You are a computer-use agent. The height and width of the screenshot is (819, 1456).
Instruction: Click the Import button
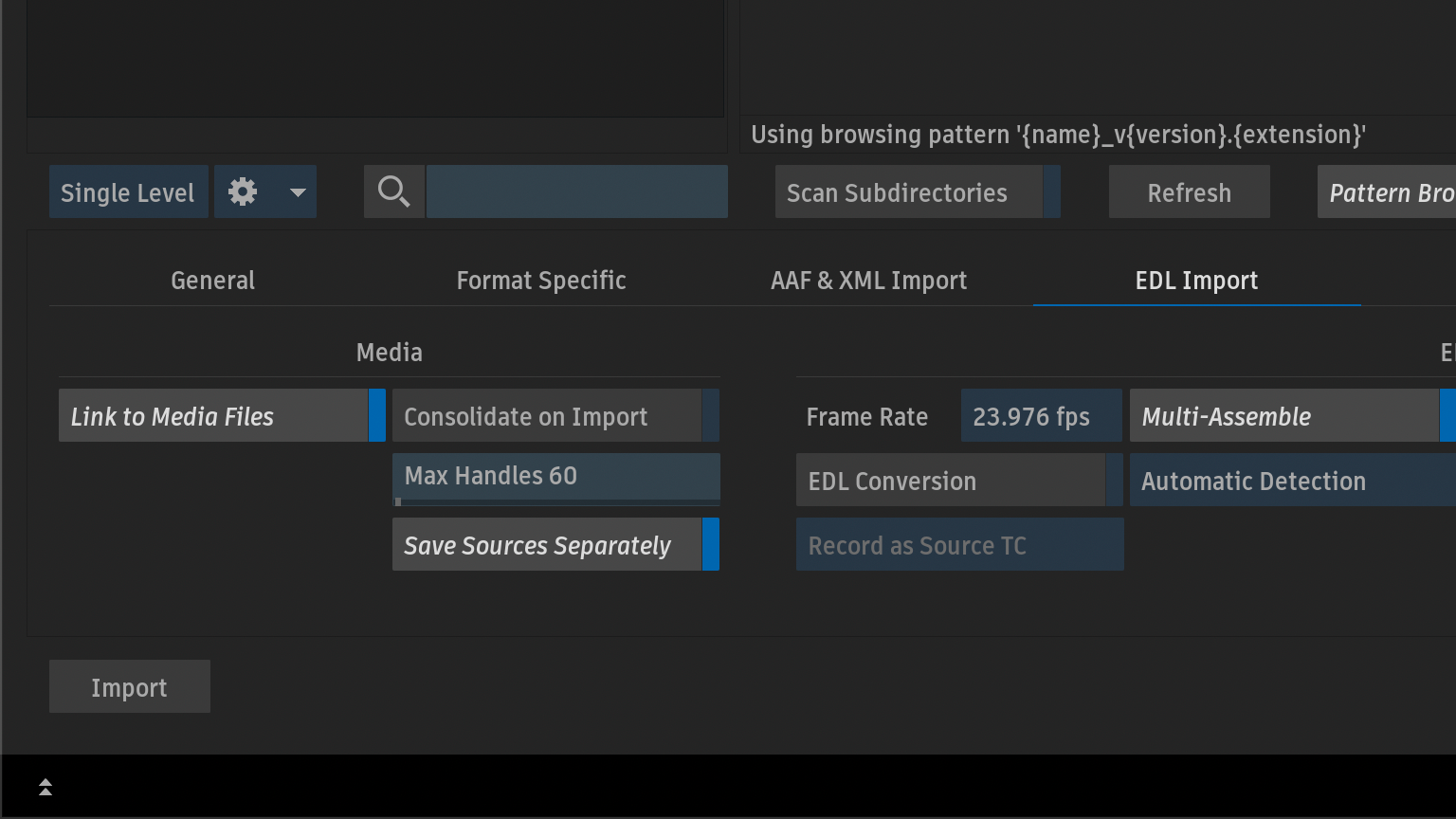tap(129, 687)
